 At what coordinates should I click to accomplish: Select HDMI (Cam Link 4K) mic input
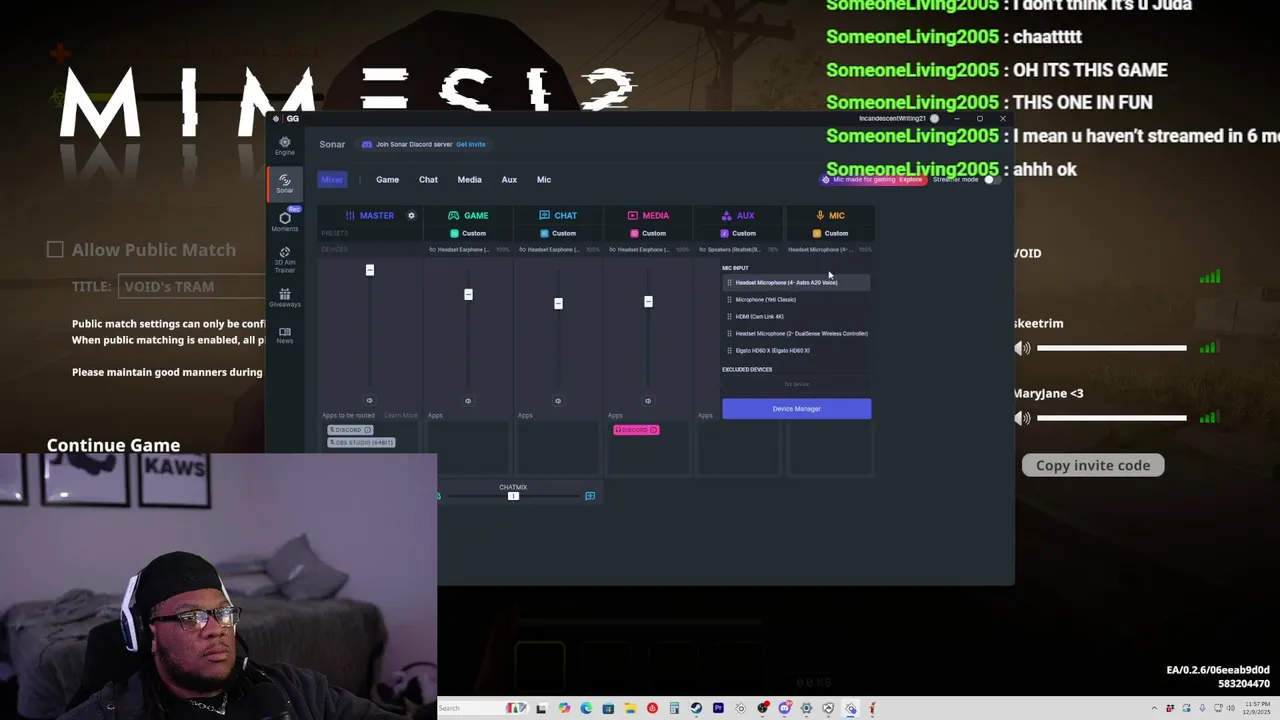pos(797,317)
